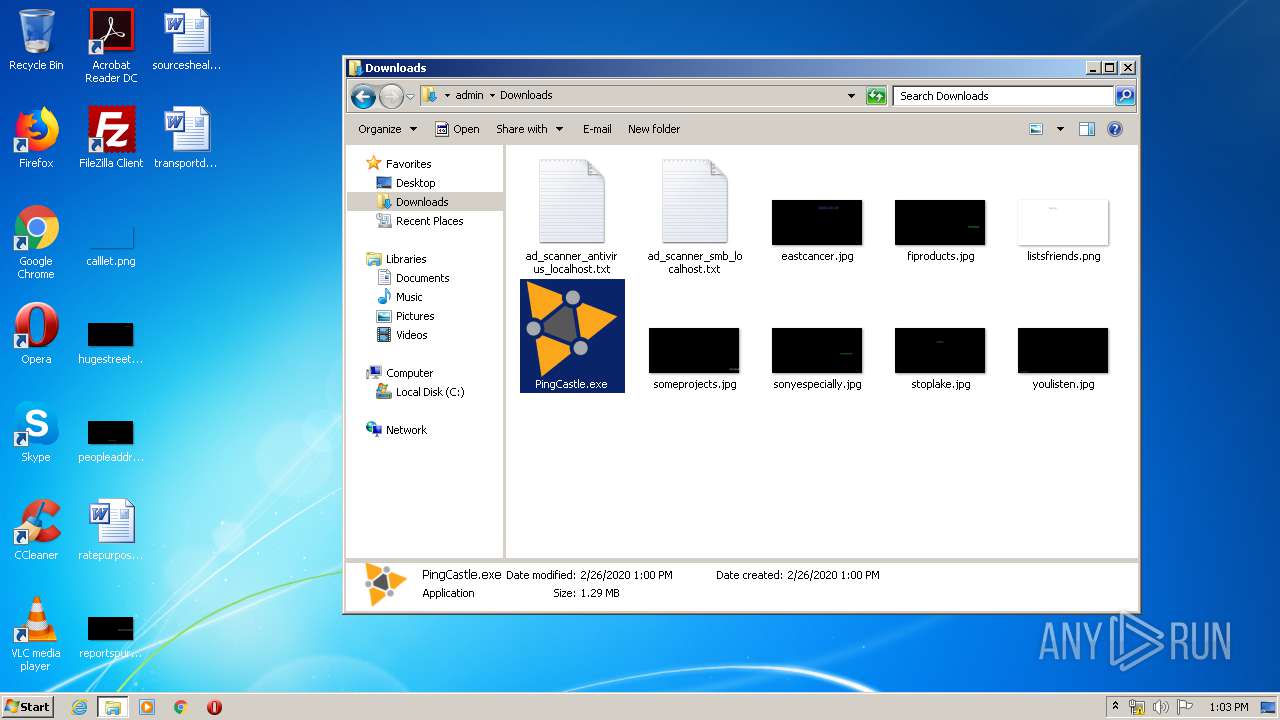Screen dimensions: 1280x720
Task: Select Opera desktop icon
Action: coord(36,334)
